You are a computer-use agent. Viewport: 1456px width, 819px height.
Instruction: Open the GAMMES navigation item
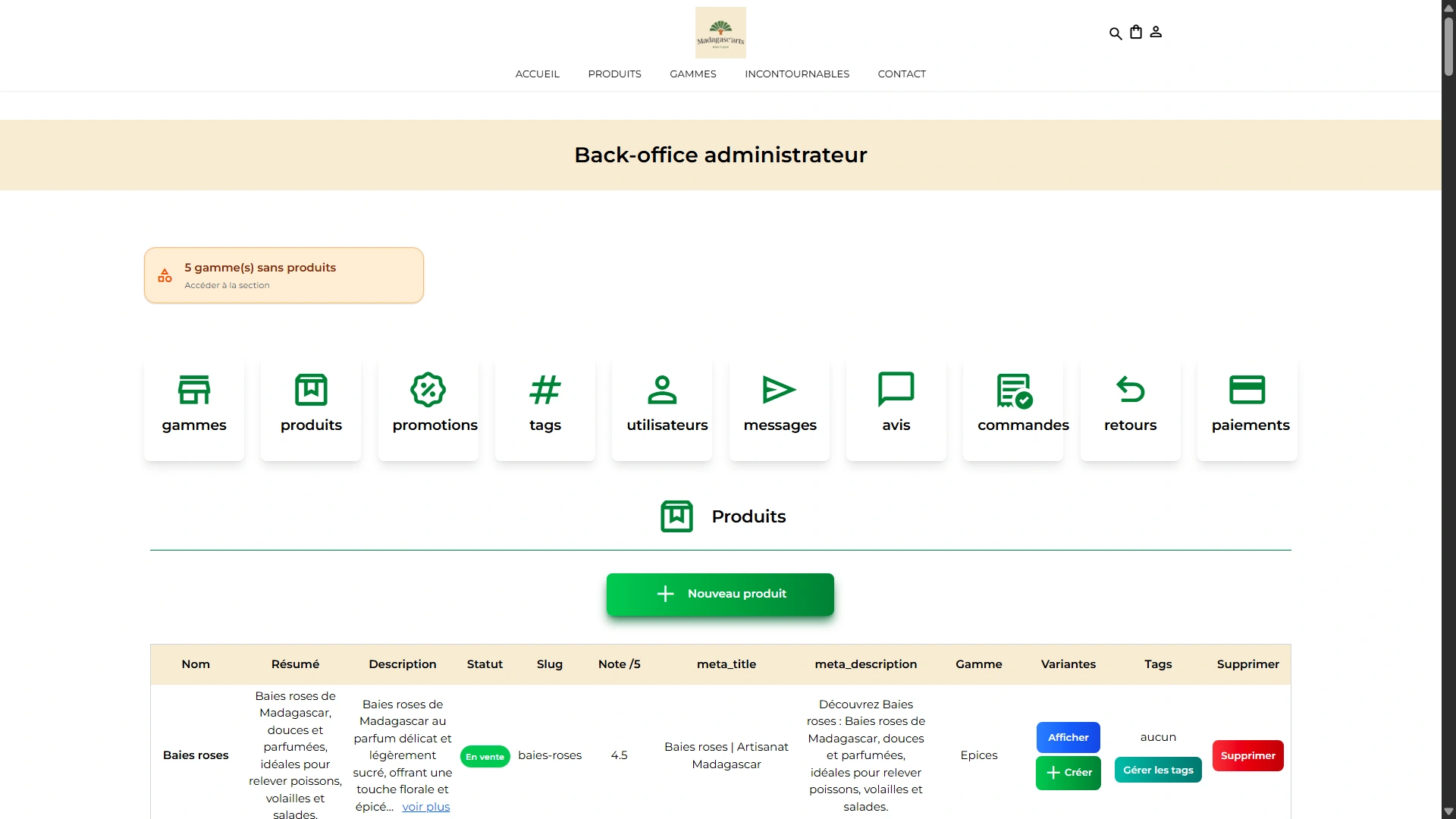693,74
